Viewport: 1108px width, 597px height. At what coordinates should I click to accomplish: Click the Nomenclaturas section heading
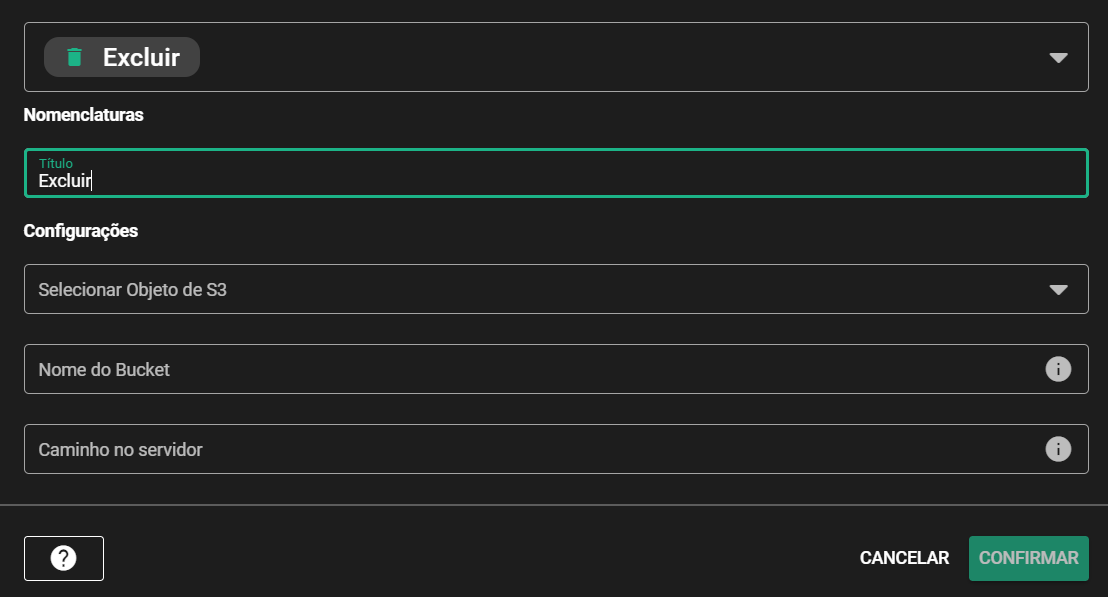click(x=84, y=115)
